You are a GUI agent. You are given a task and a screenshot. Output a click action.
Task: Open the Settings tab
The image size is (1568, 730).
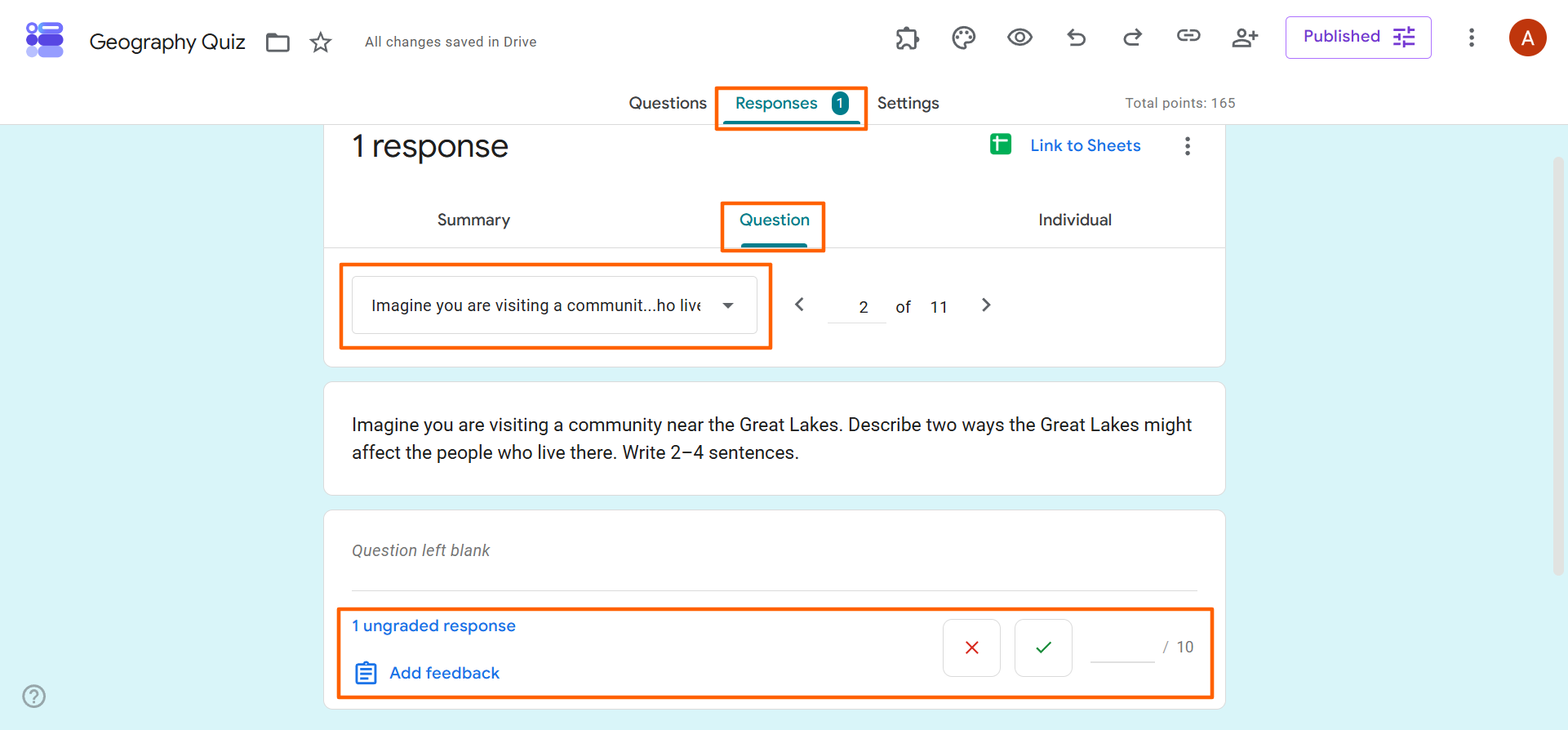tap(908, 103)
